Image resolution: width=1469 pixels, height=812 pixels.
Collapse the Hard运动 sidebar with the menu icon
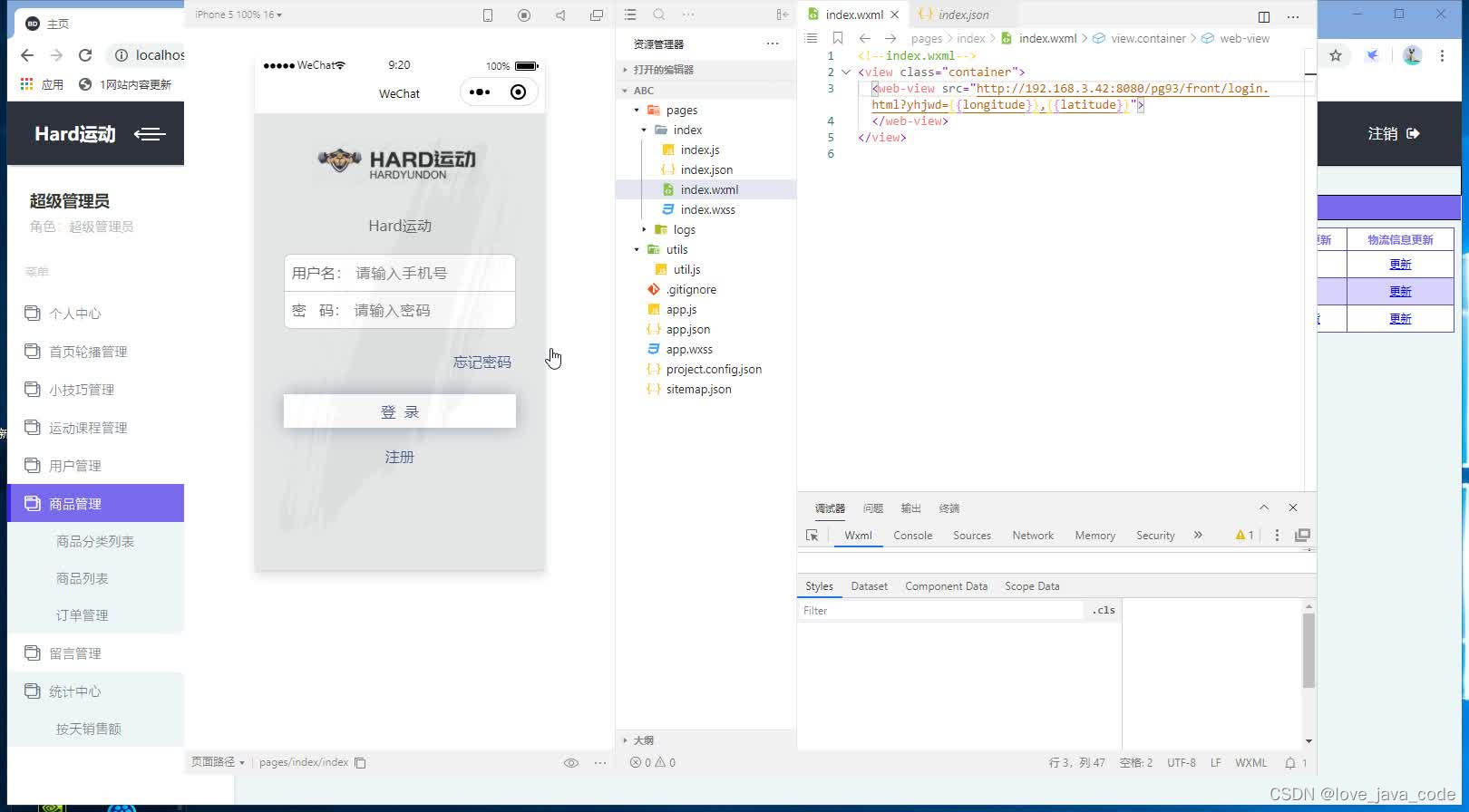click(150, 134)
